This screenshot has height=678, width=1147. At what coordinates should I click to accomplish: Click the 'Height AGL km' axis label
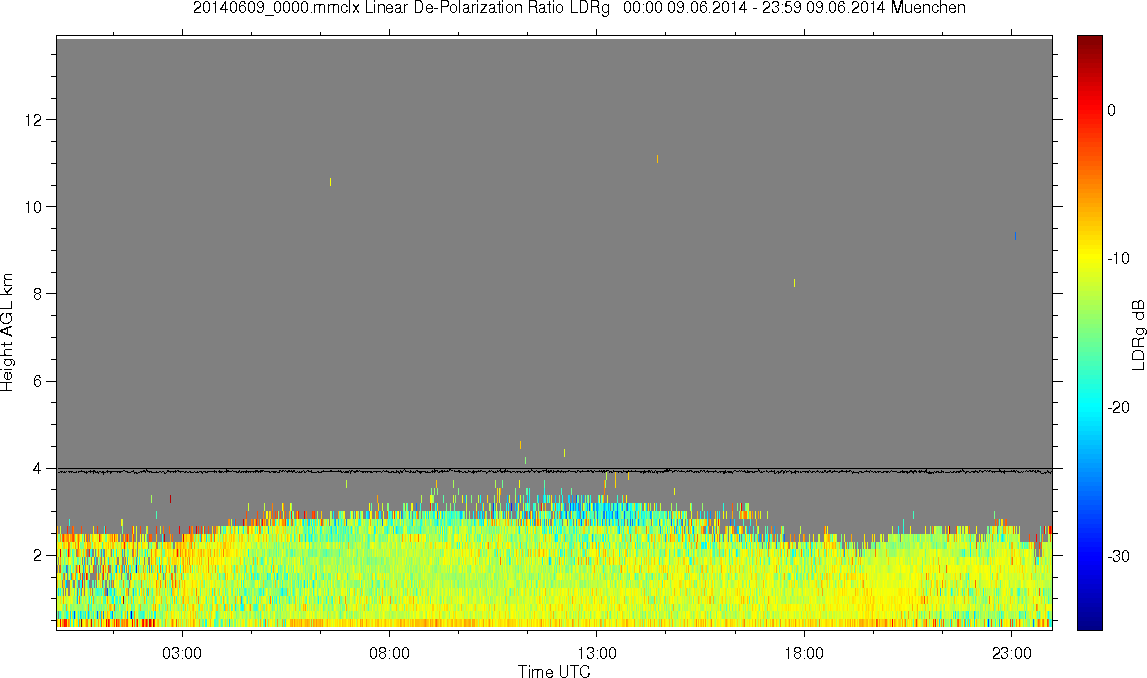(x=7, y=332)
